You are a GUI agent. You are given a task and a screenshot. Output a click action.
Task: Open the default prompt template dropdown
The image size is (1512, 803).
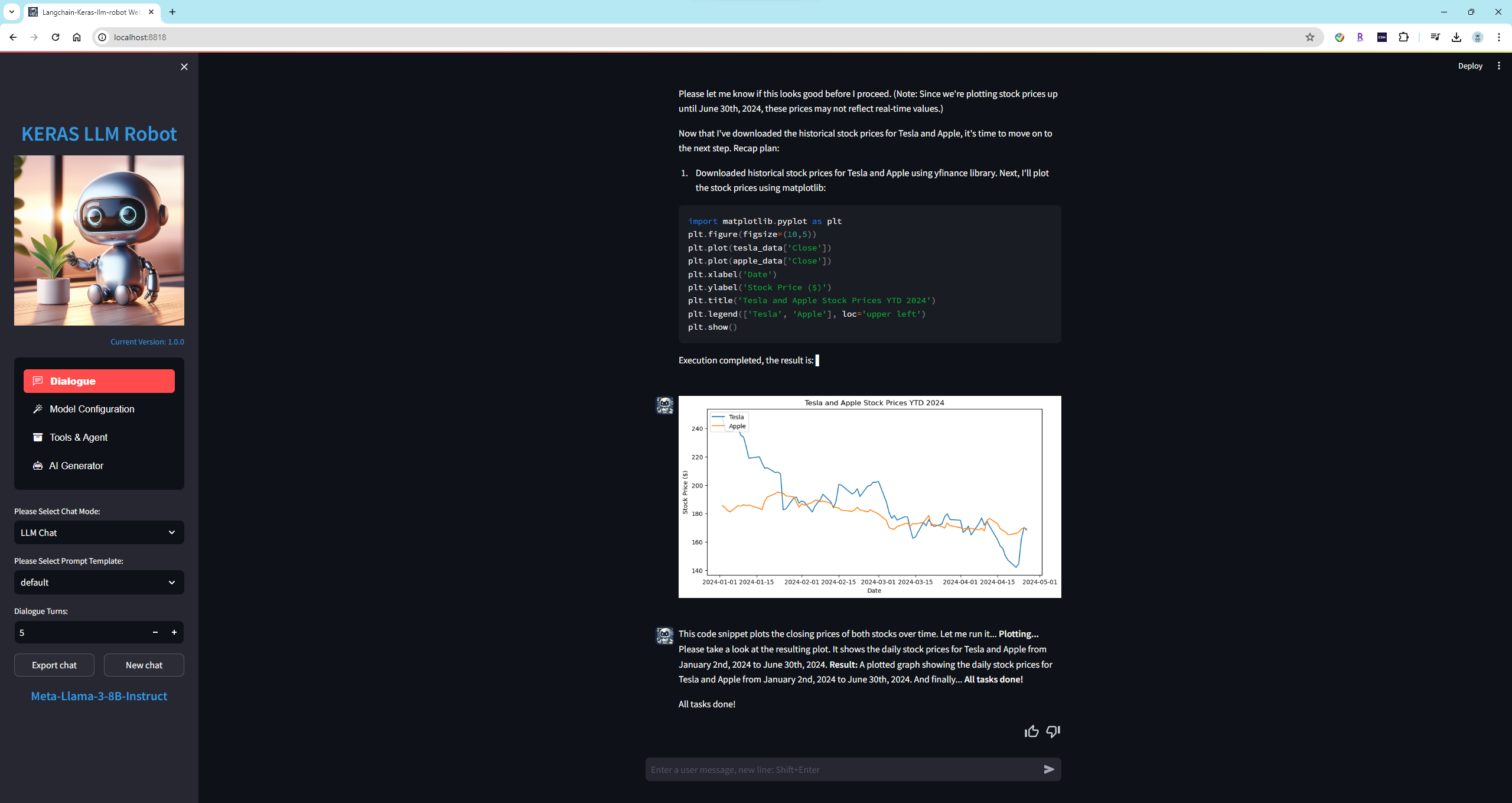[99, 582]
